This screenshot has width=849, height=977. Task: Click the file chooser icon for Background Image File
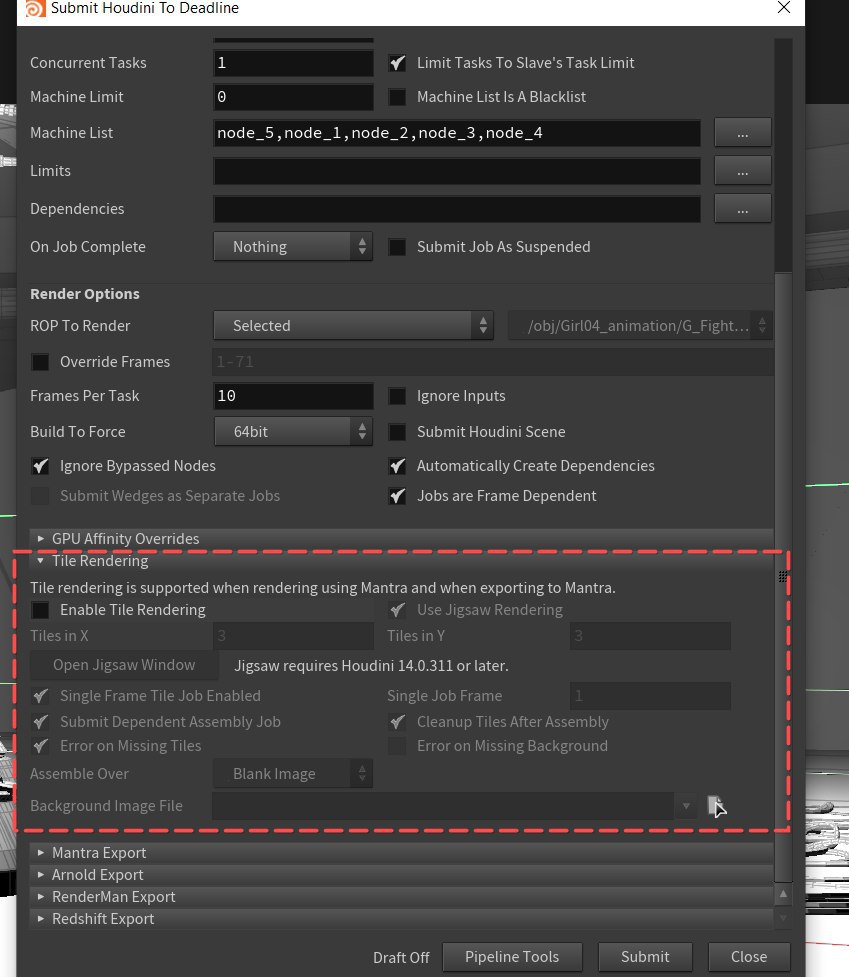715,806
